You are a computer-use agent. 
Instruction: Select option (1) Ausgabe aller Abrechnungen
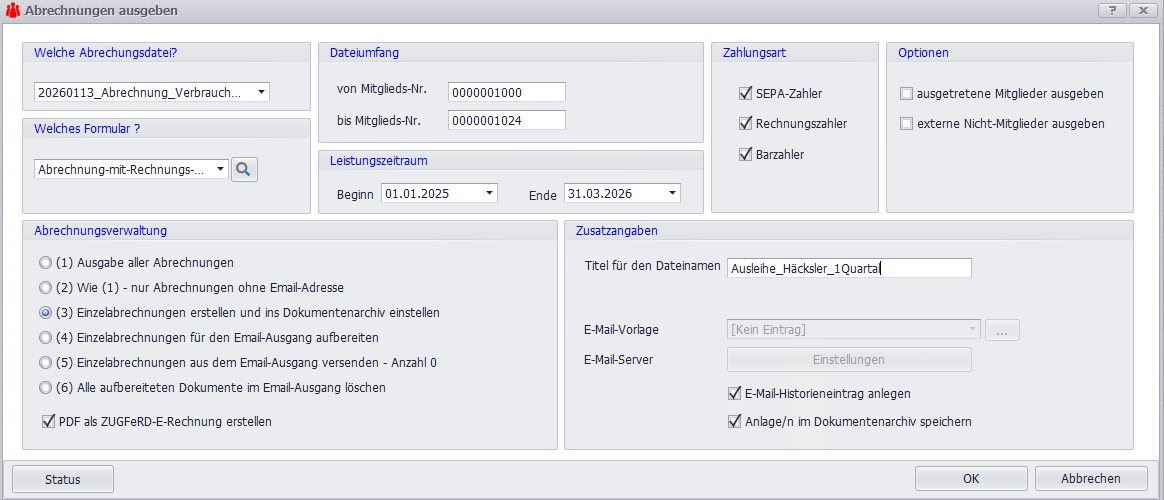pos(44,263)
